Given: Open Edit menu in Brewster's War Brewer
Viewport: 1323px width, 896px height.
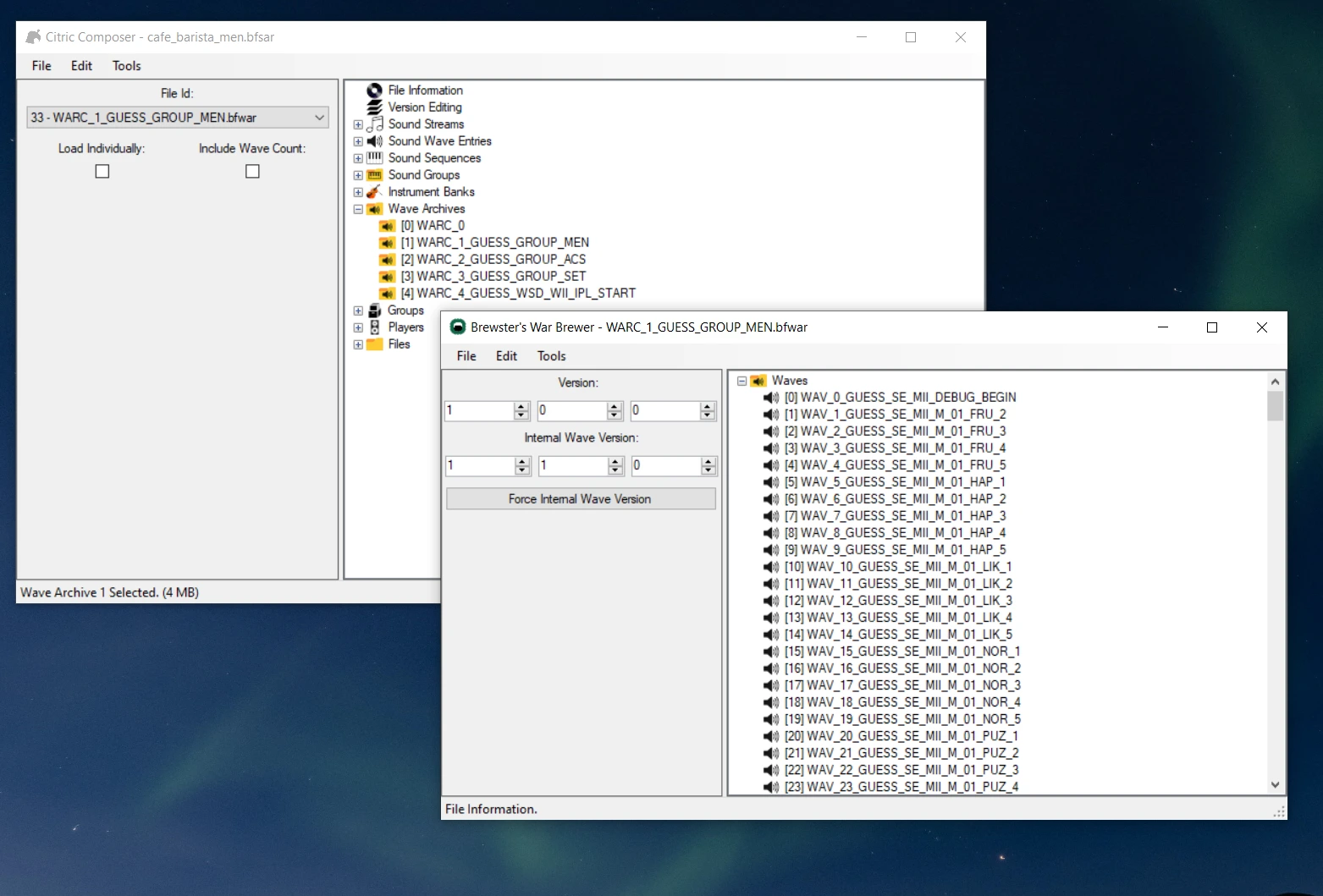Looking at the screenshot, I should [x=506, y=356].
